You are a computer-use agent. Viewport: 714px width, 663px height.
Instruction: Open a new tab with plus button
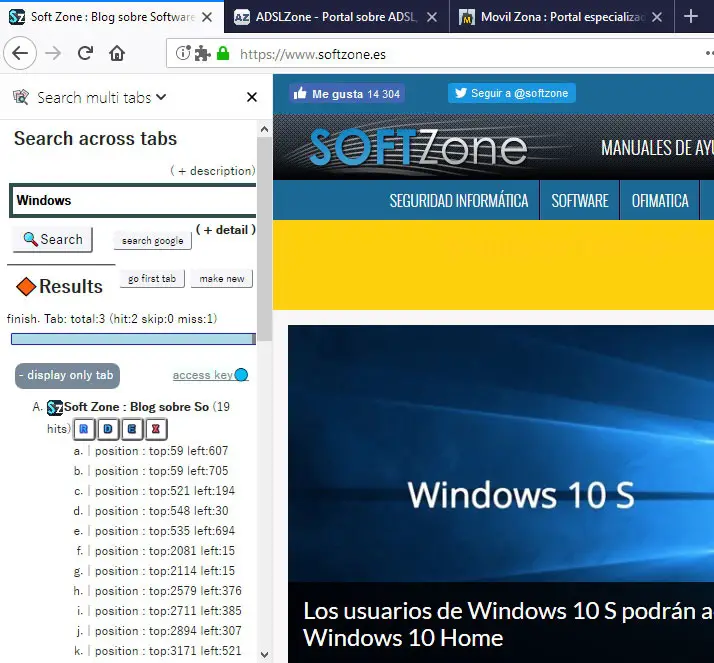[x=691, y=16]
